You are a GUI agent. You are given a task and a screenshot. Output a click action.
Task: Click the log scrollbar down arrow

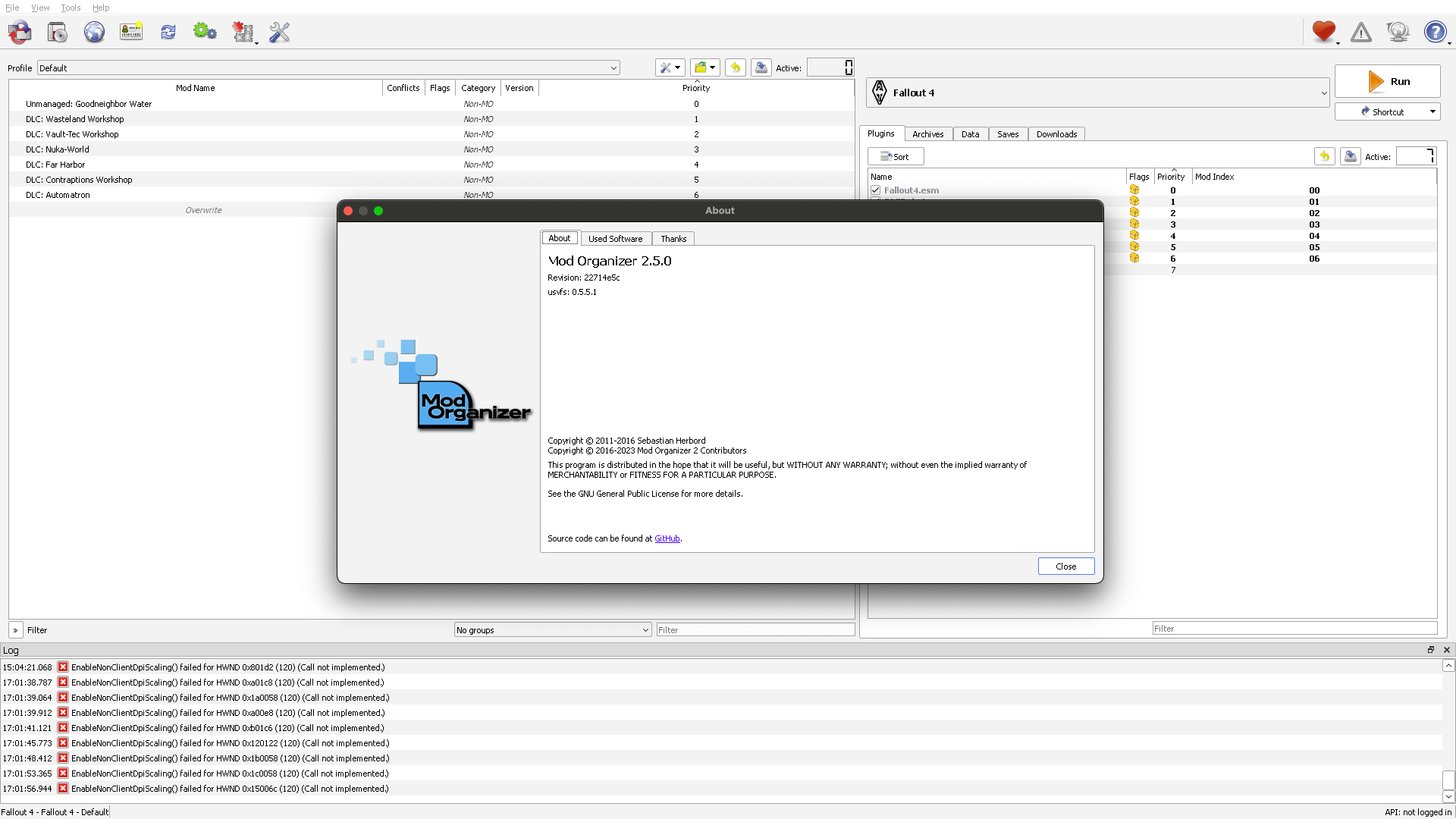(1448, 796)
